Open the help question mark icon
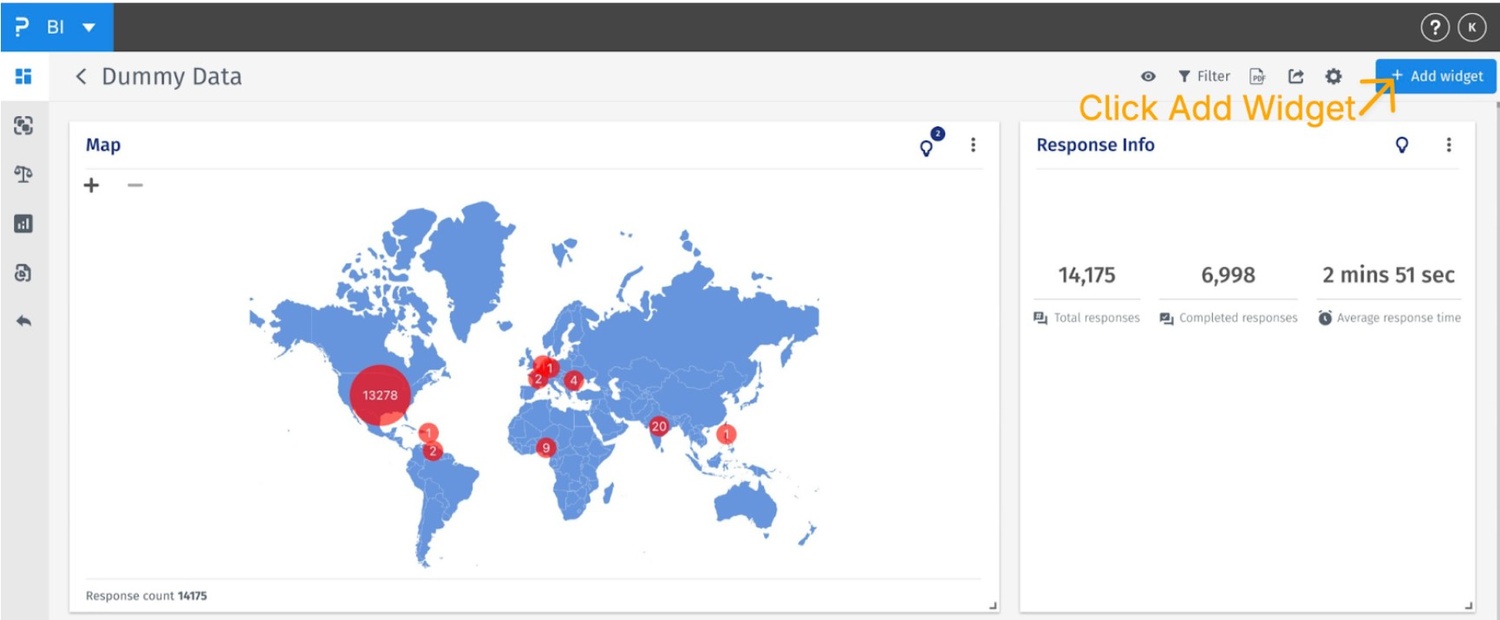 [1434, 28]
